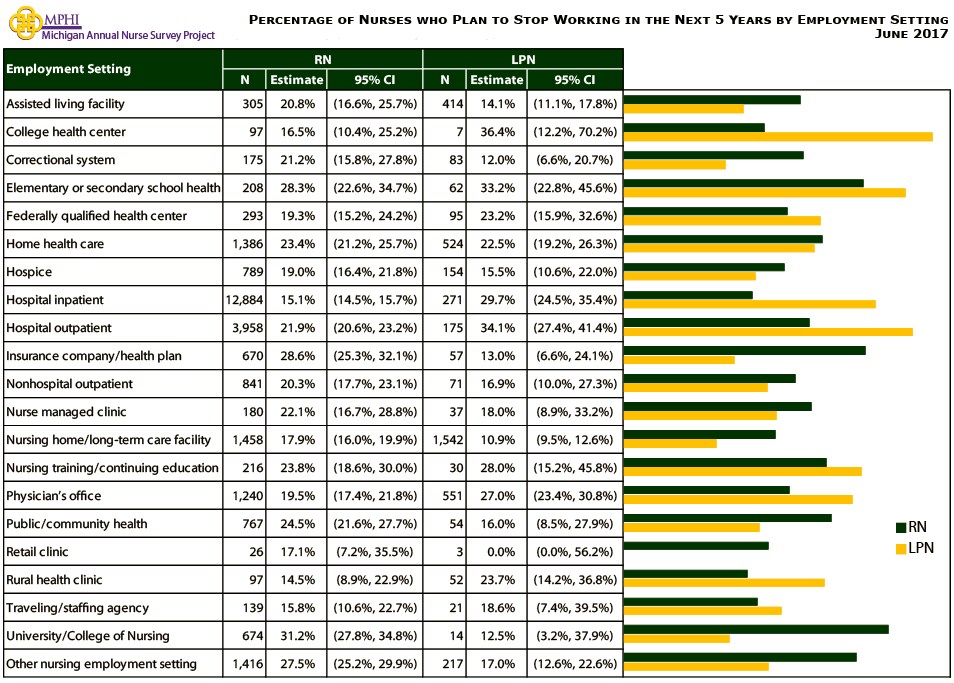Viewport: 954px width, 683px height.
Task: Click the green RN legend swatch
Action: point(900,527)
